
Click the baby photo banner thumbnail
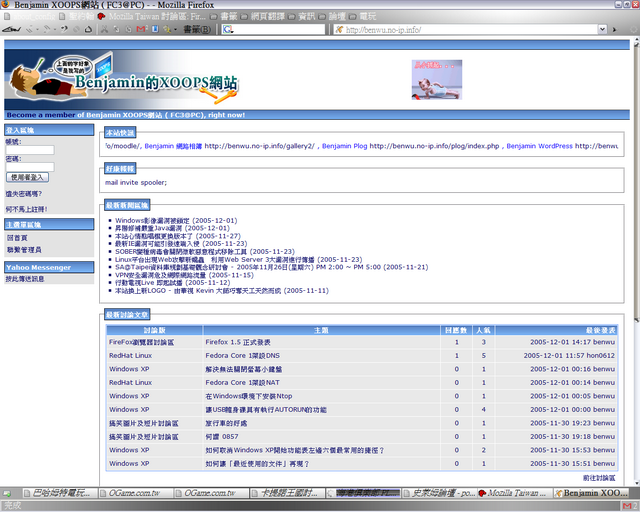436,79
